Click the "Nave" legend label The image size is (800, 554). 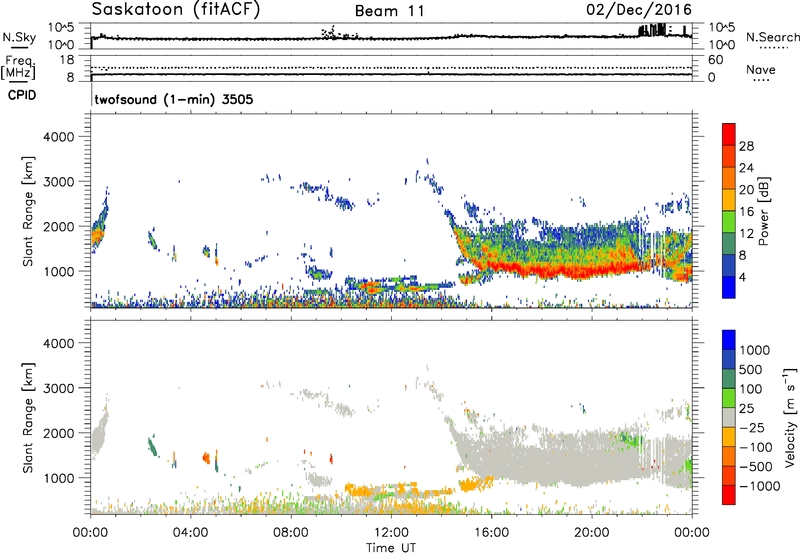pyautogui.click(x=761, y=69)
